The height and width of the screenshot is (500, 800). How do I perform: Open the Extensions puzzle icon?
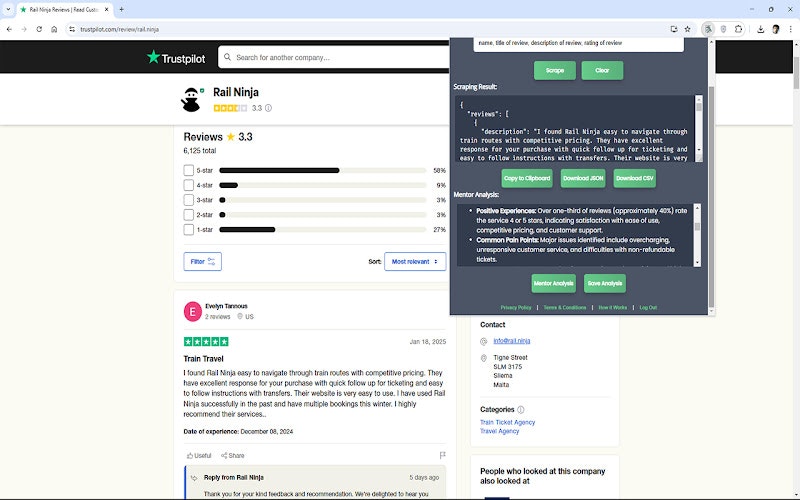pyautogui.click(x=738, y=30)
